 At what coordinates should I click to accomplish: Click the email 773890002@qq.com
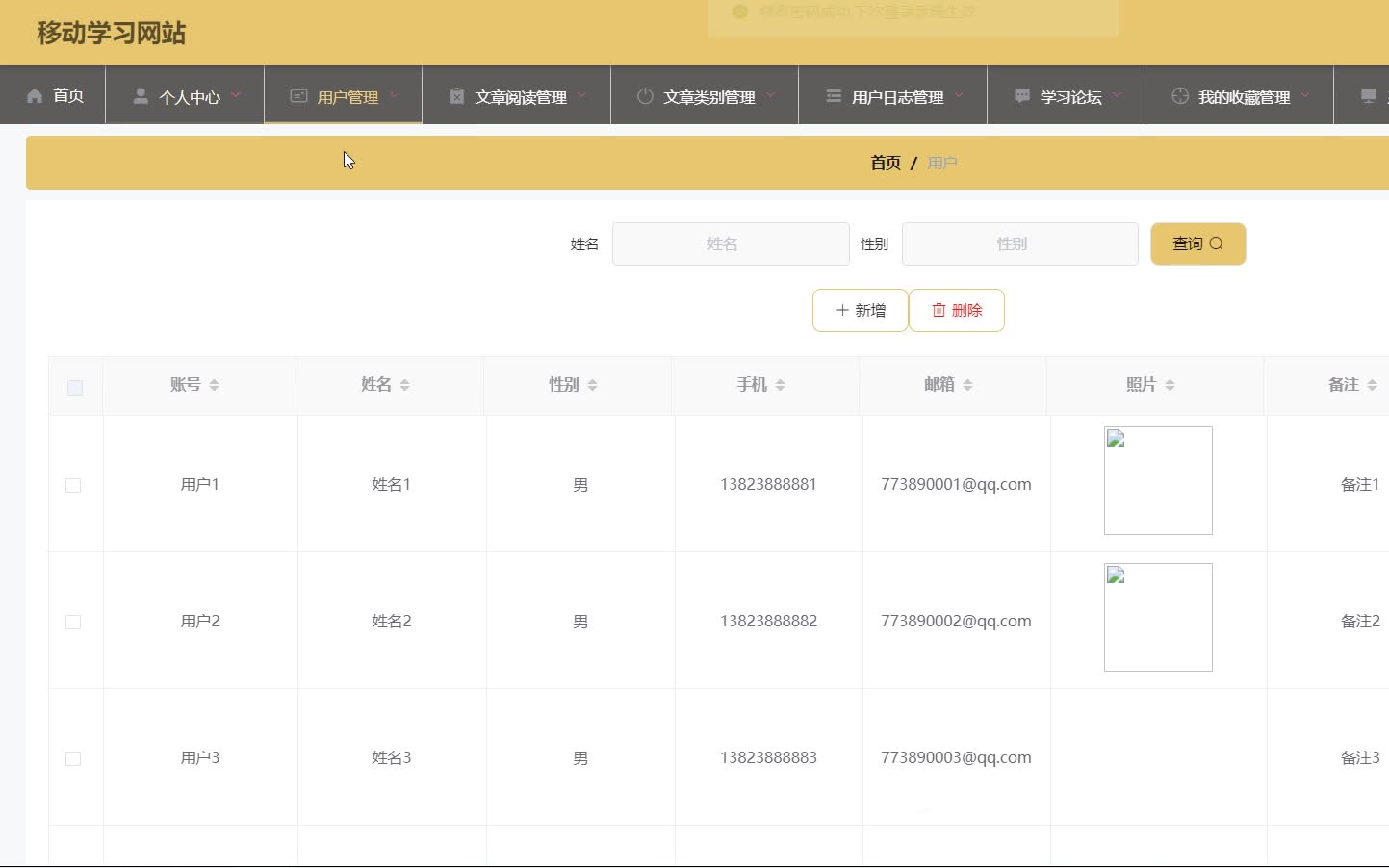click(x=956, y=622)
